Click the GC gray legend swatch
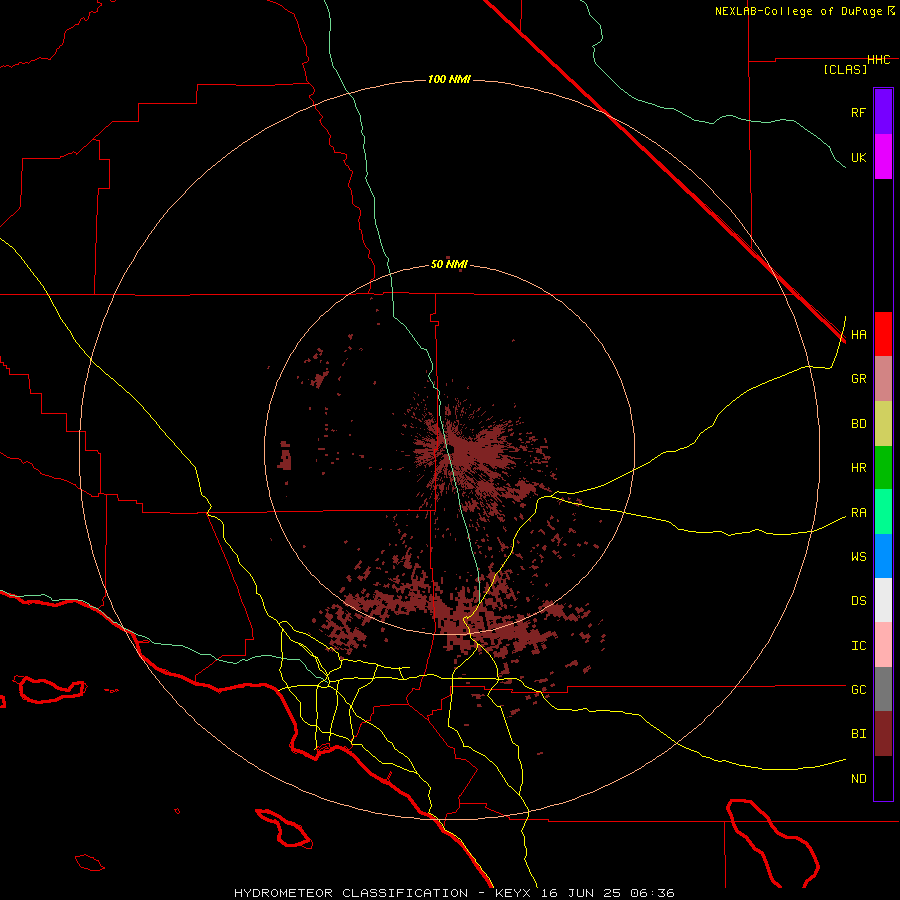Viewport: 900px width, 900px height. [883, 689]
